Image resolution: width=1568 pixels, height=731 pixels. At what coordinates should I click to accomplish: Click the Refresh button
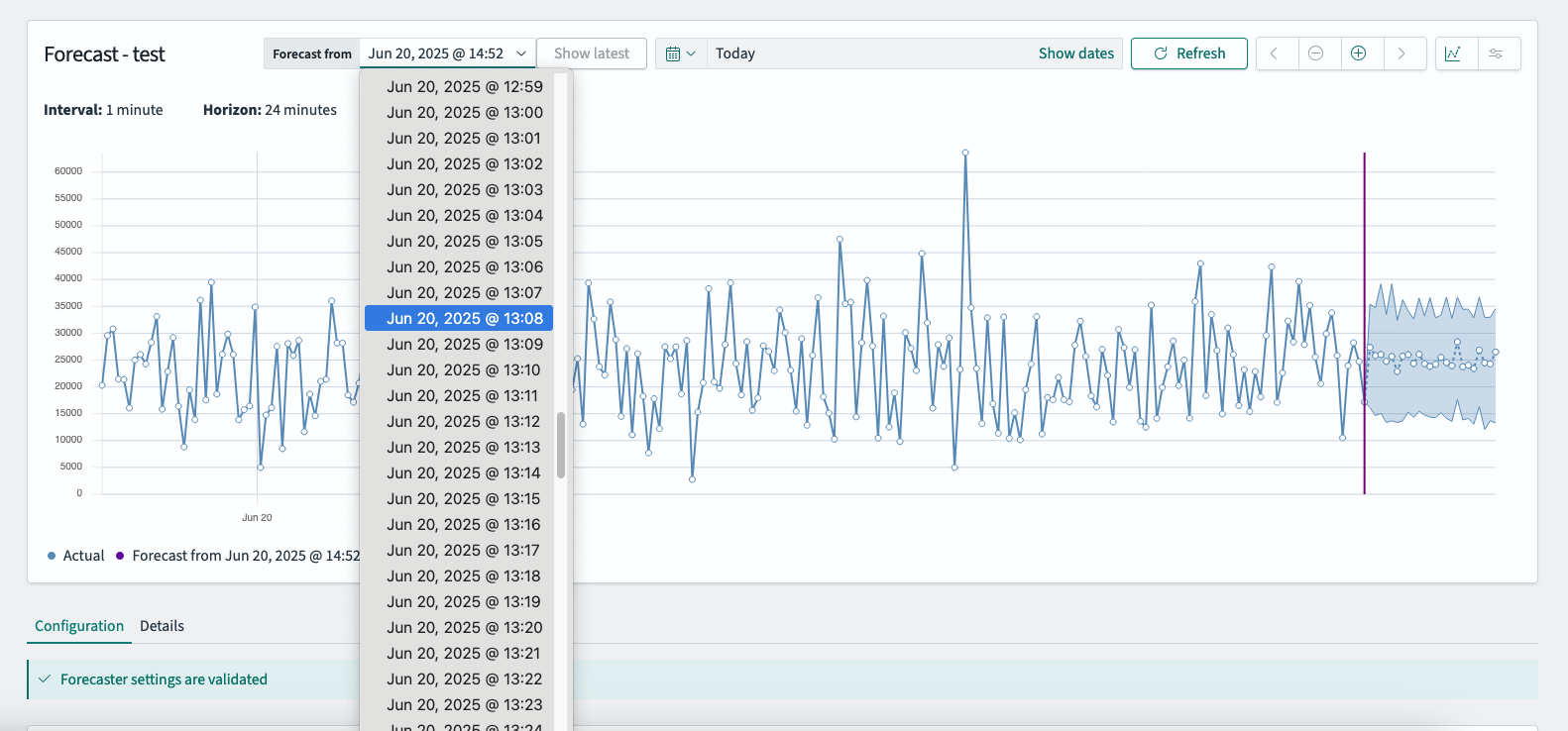1189,53
